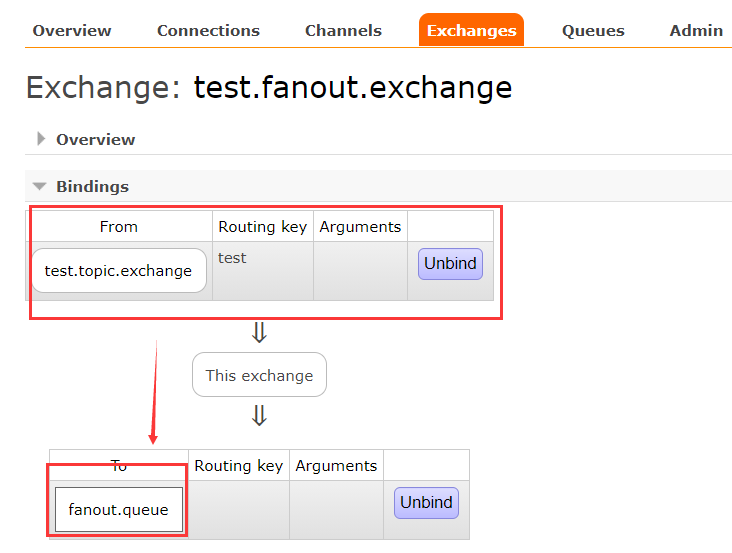This screenshot has width=732, height=553.
Task: Open the fanout.queue destination link
Action: tap(118, 510)
